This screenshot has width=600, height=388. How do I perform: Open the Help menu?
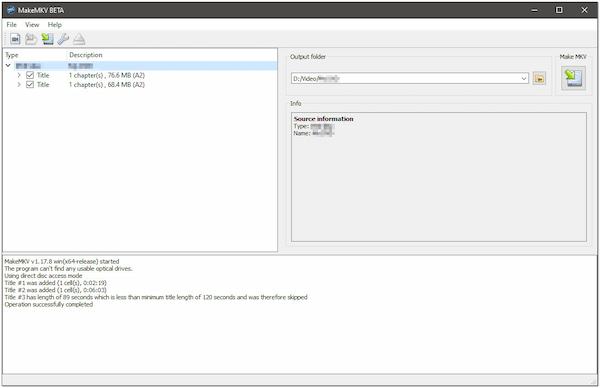54,24
